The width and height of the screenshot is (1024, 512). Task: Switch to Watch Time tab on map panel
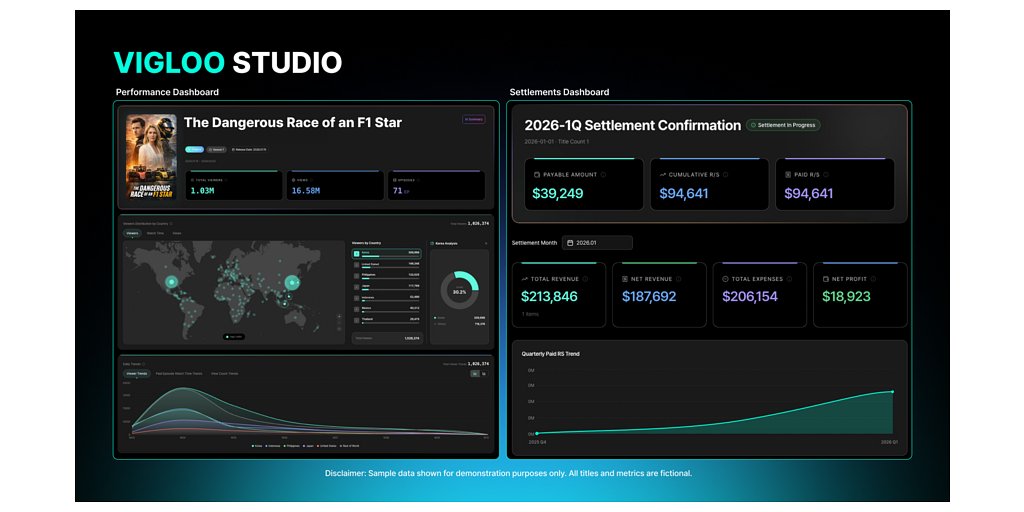155,233
